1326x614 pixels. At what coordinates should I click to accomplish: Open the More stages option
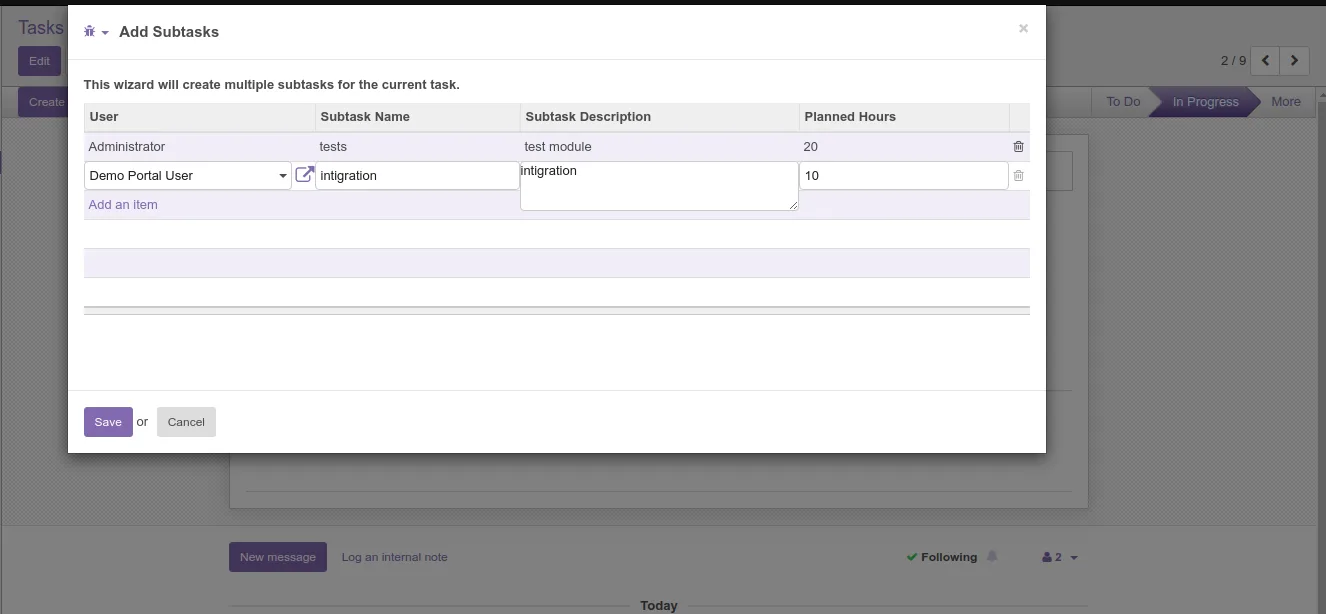[x=1286, y=102]
